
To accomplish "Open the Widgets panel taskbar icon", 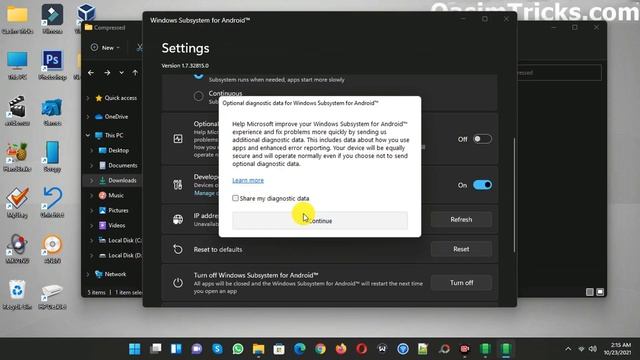I will tap(176, 349).
